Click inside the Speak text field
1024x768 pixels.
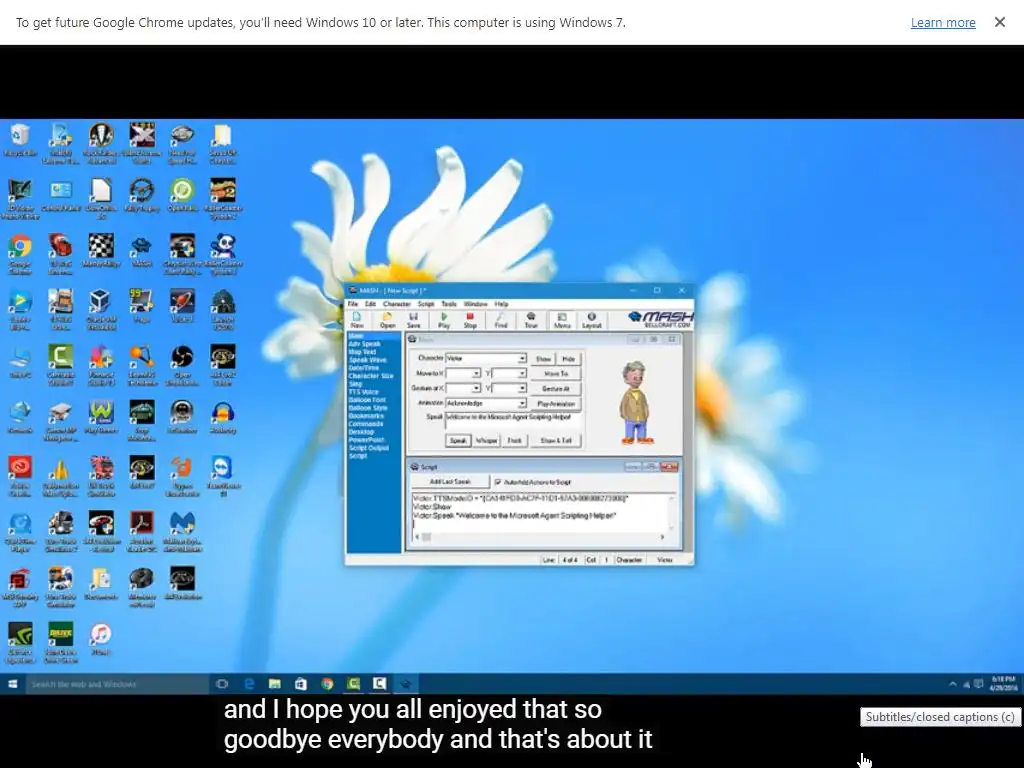[x=512, y=420]
